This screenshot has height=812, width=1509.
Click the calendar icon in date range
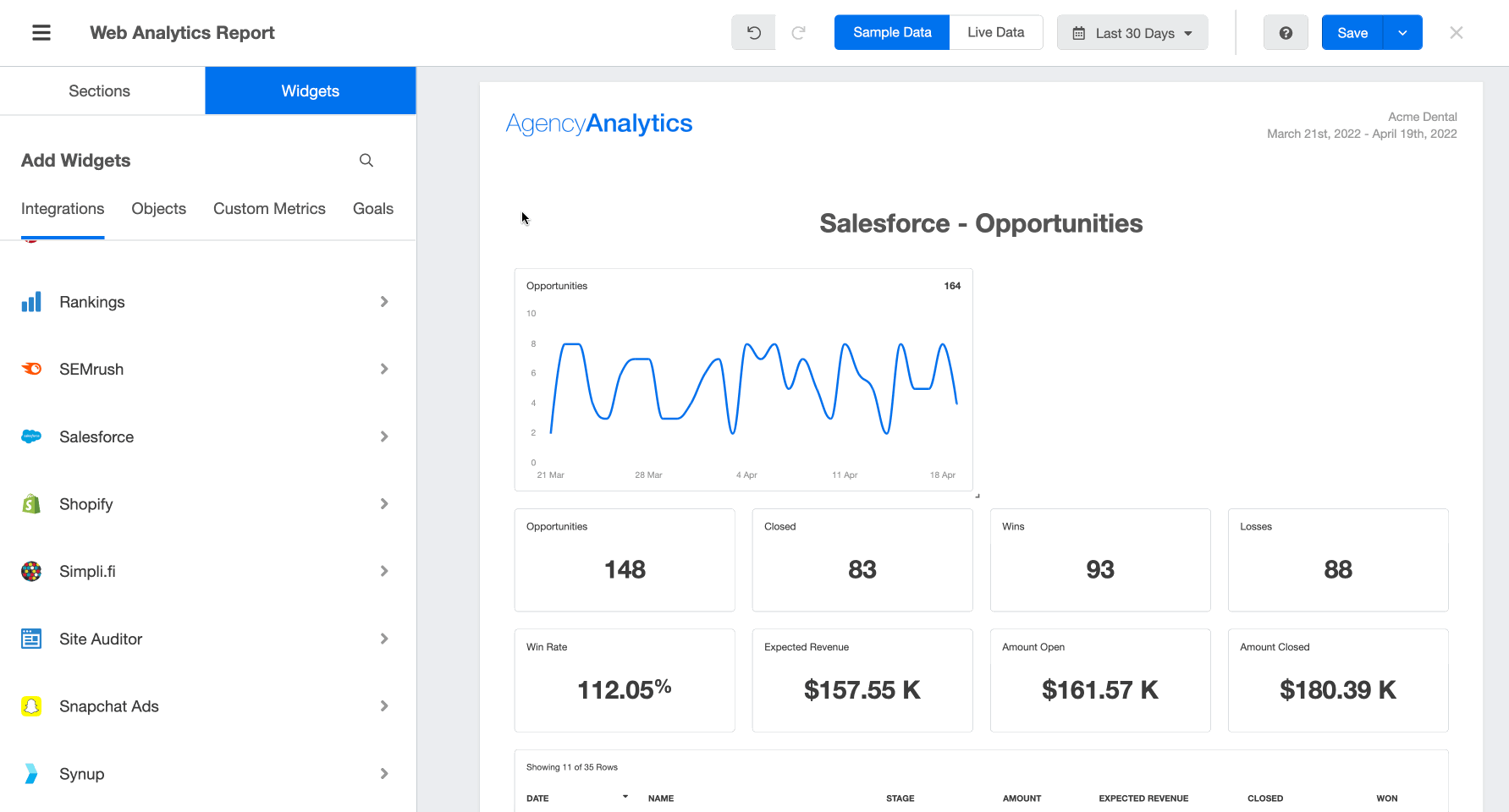point(1079,33)
